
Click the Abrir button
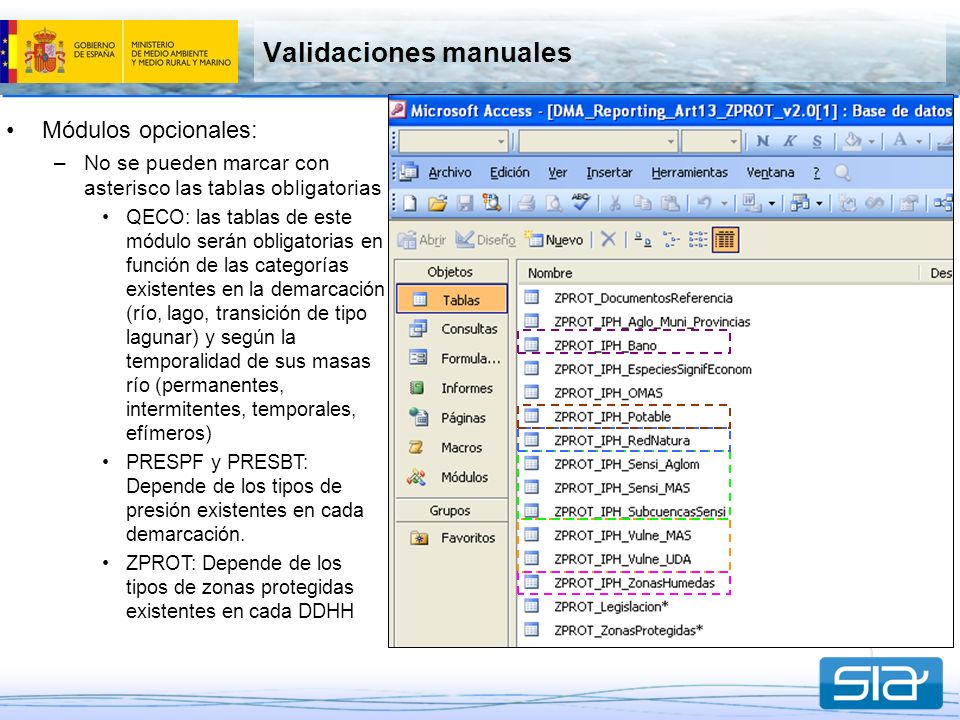(422, 239)
